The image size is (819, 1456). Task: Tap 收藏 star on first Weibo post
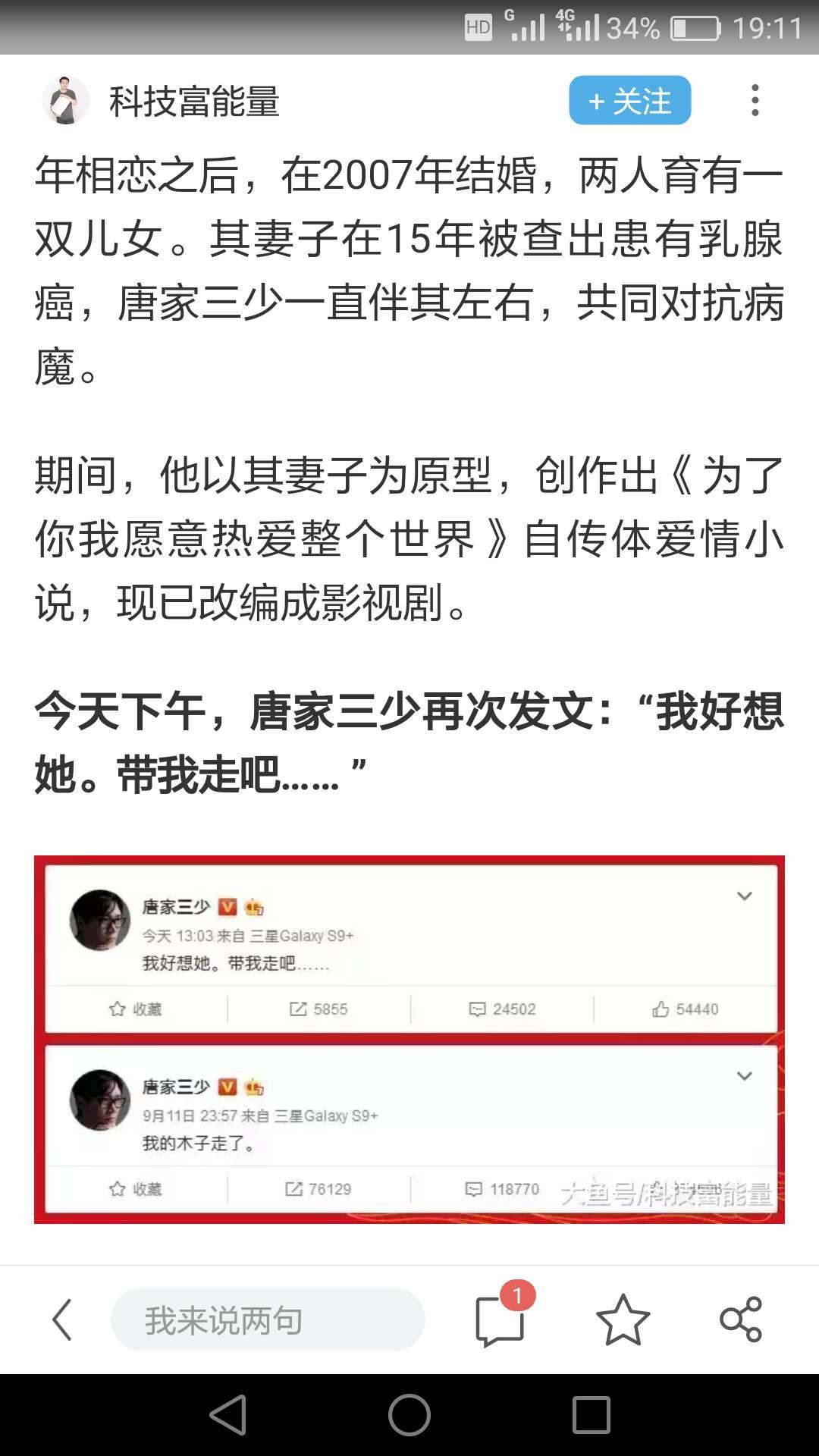click(x=117, y=1009)
